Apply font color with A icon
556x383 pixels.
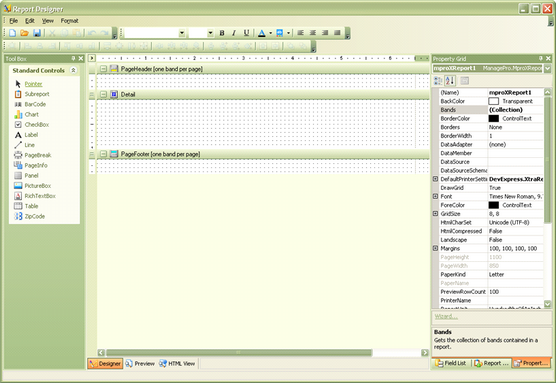click(262, 33)
